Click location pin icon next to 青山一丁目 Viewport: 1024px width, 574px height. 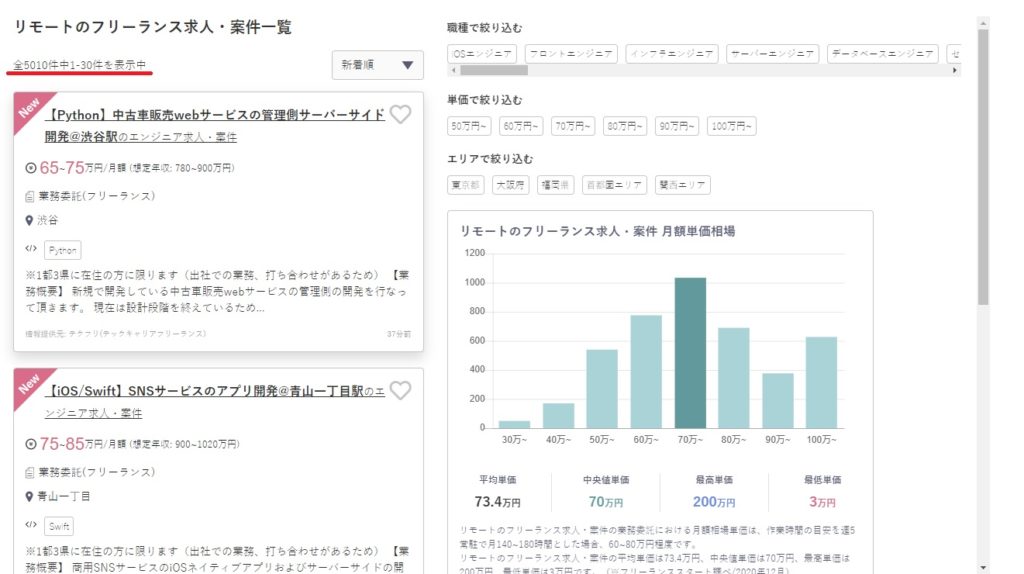click(30, 496)
